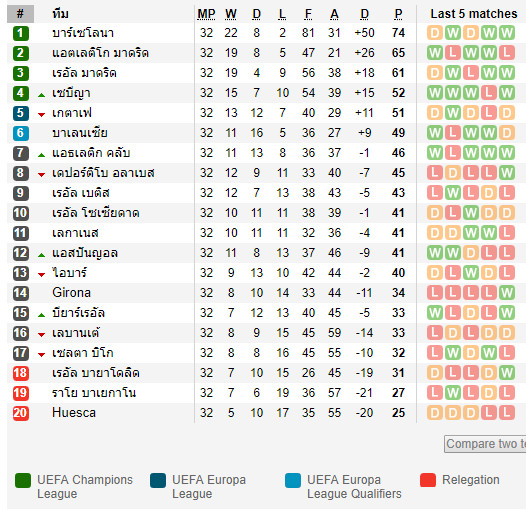
Task: Click the green rank 1 badge
Action: point(20,33)
